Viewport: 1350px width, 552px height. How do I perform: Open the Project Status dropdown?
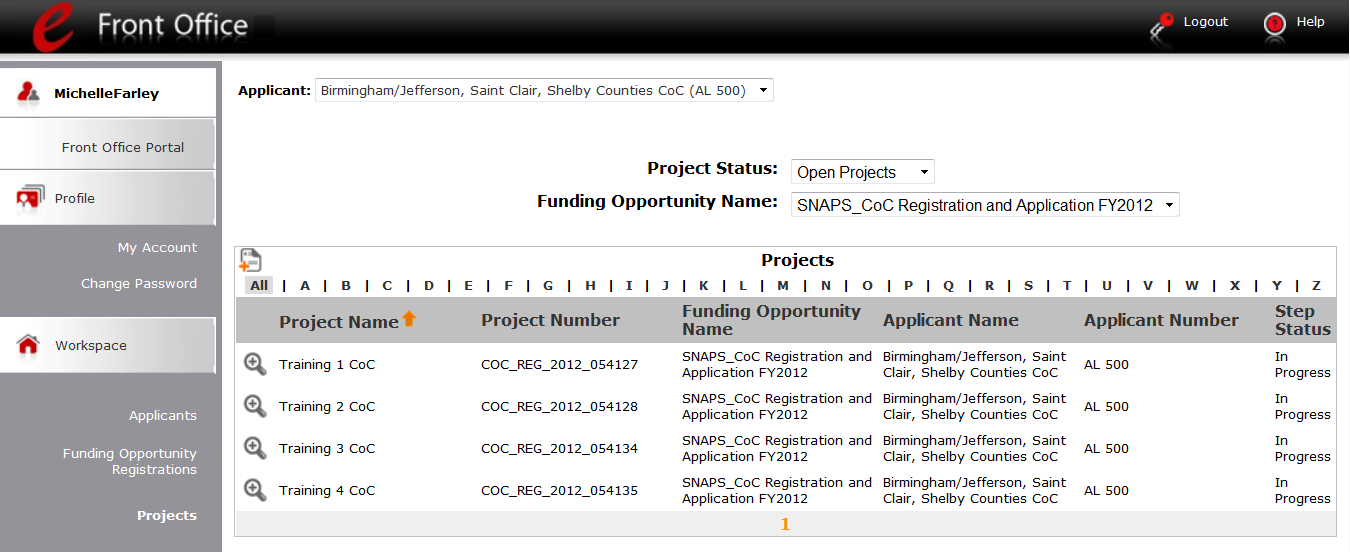[862, 172]
